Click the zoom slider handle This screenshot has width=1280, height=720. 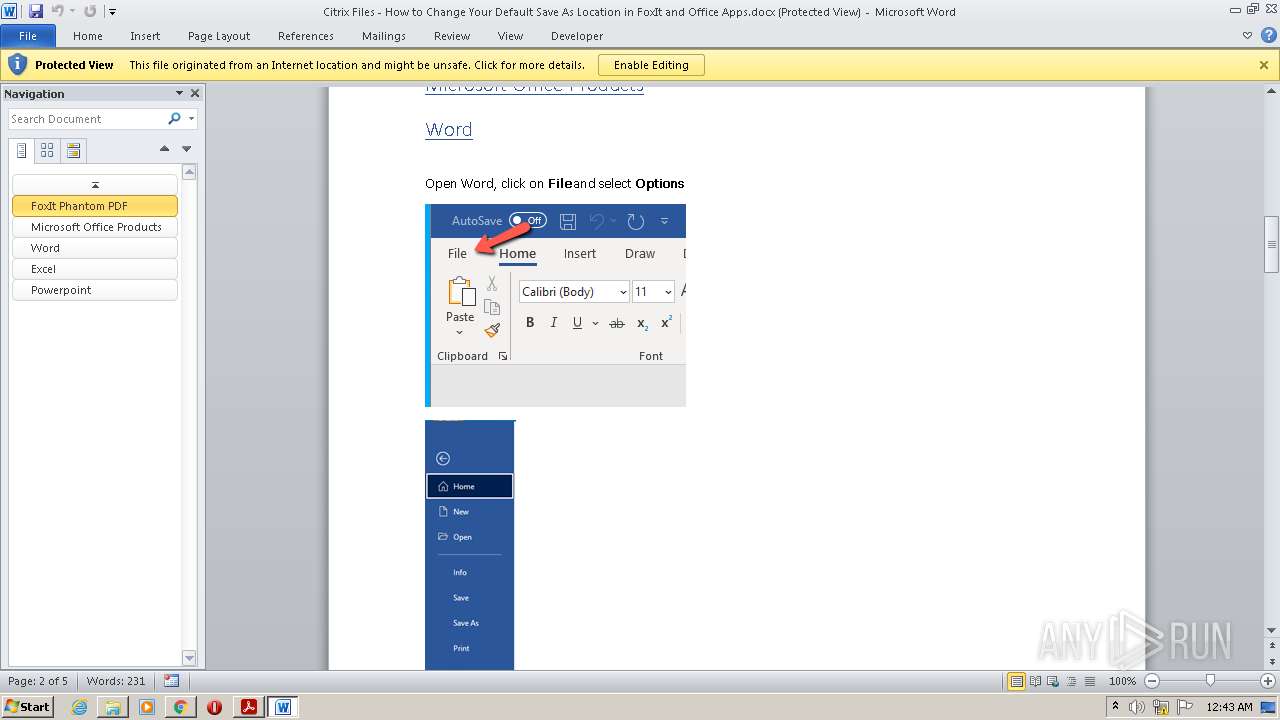(x=1210, y=681)
